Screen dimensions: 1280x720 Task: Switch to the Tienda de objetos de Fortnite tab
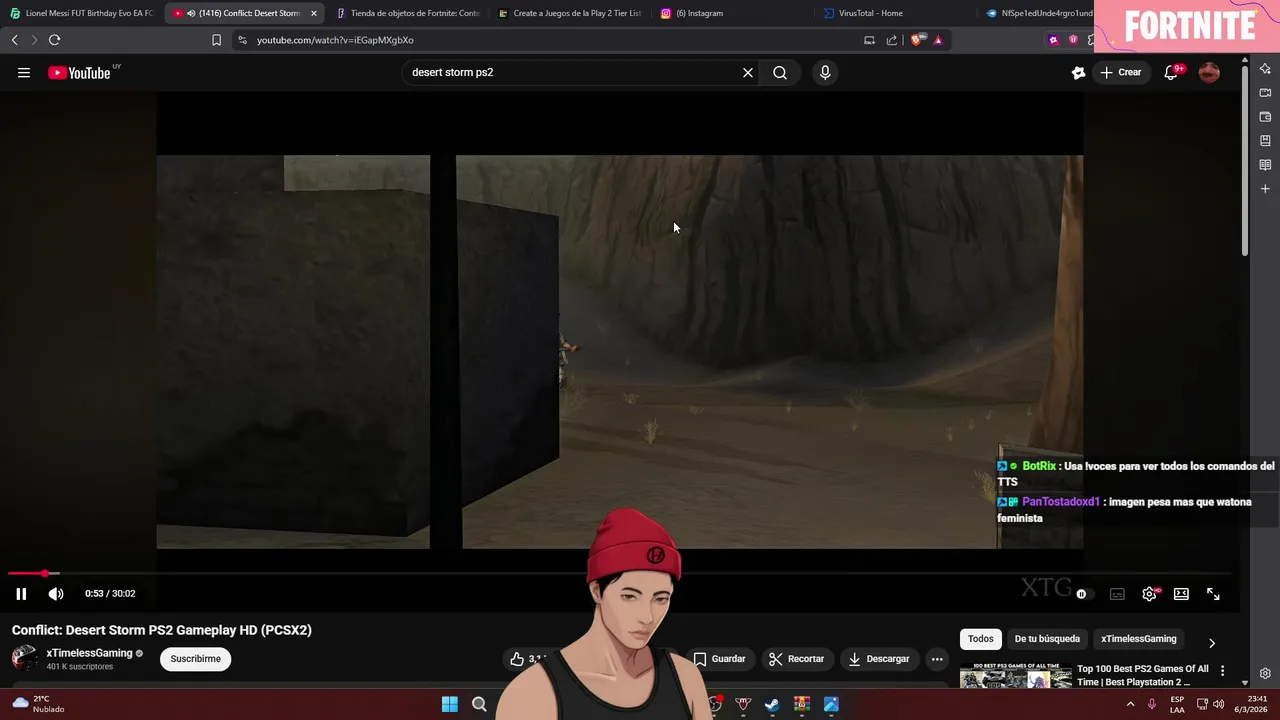pos(406,13)
